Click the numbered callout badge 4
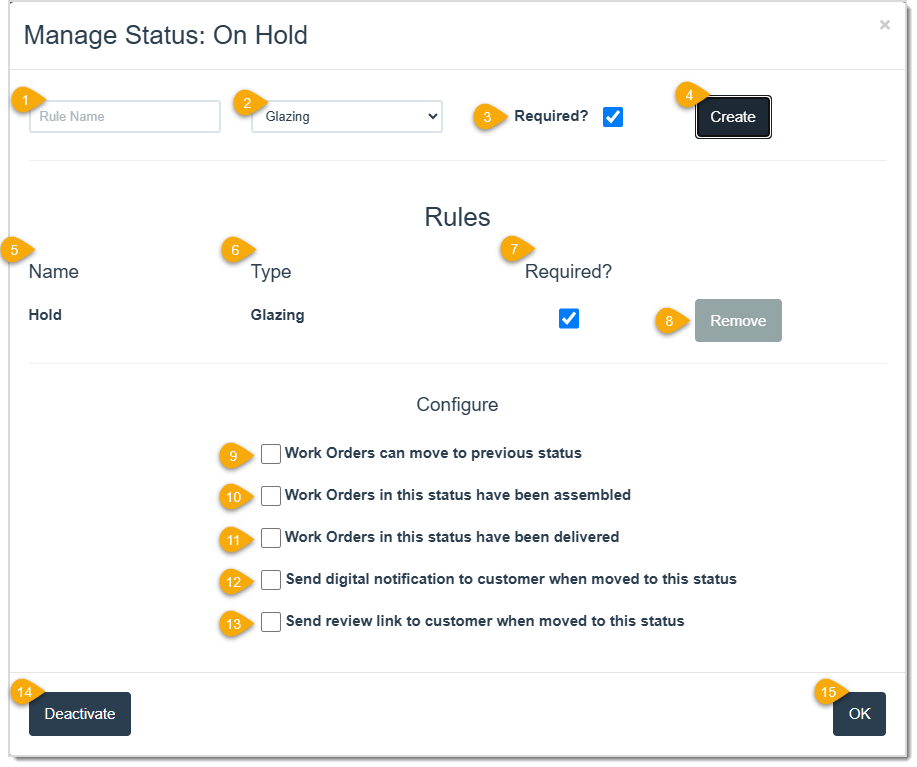 (688, 93)
